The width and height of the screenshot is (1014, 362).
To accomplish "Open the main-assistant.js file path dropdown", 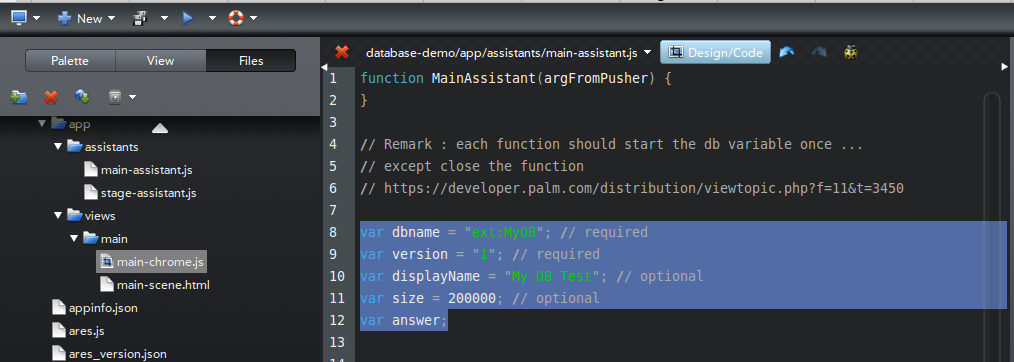I will pyautogui.click(x=648, y=53).
